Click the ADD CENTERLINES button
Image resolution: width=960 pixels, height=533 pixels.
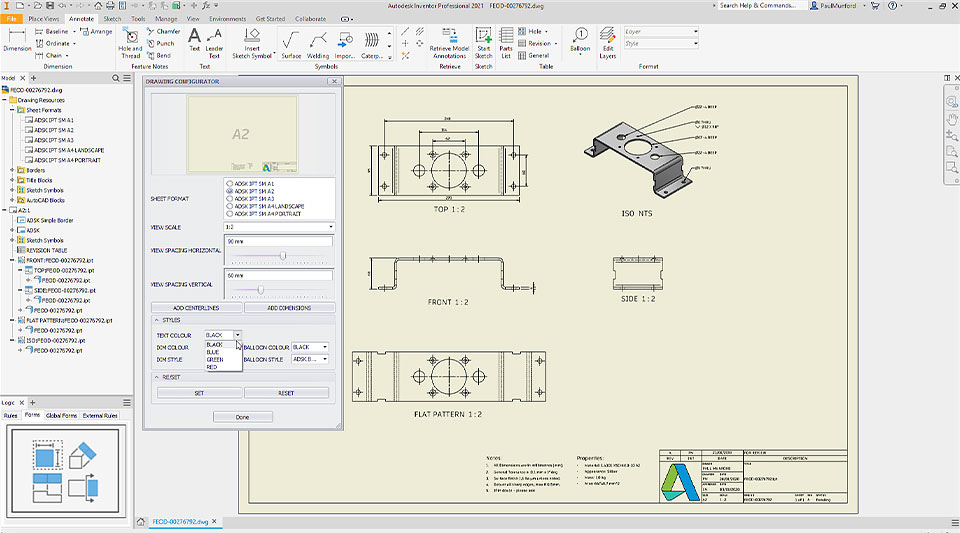point(196,308)
